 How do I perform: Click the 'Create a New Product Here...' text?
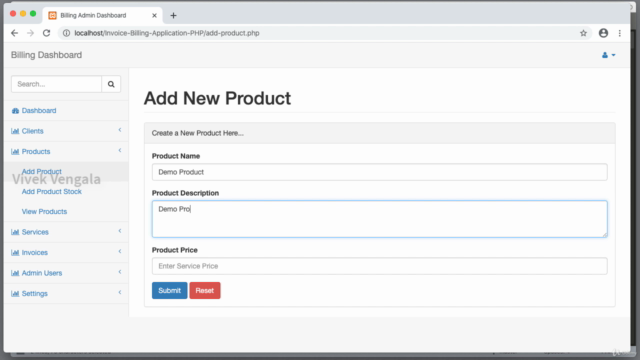[x=198, y=133]
